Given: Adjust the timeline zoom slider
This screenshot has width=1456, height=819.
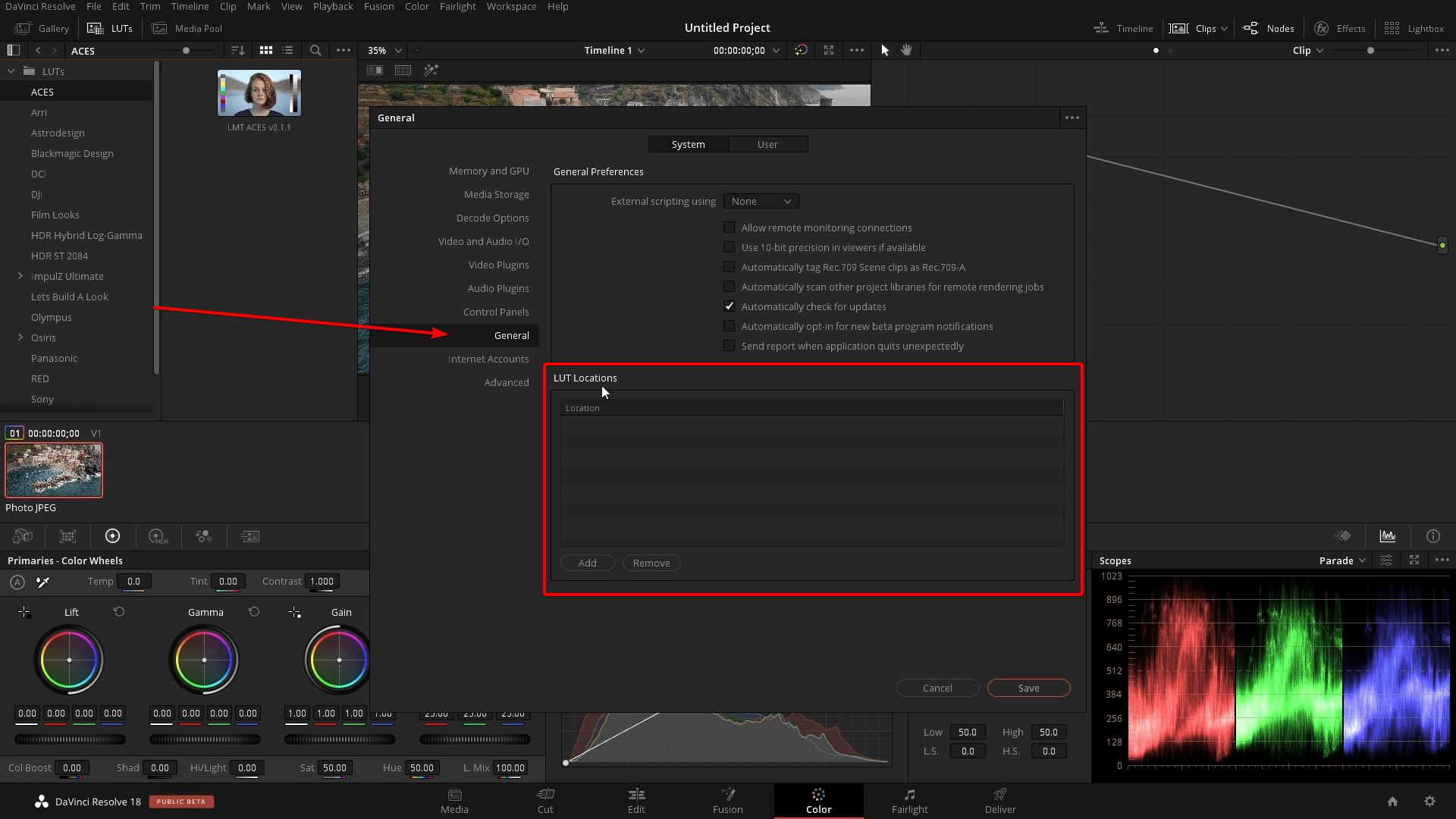Looking at the screenshot, I should tap(1371, 50).
